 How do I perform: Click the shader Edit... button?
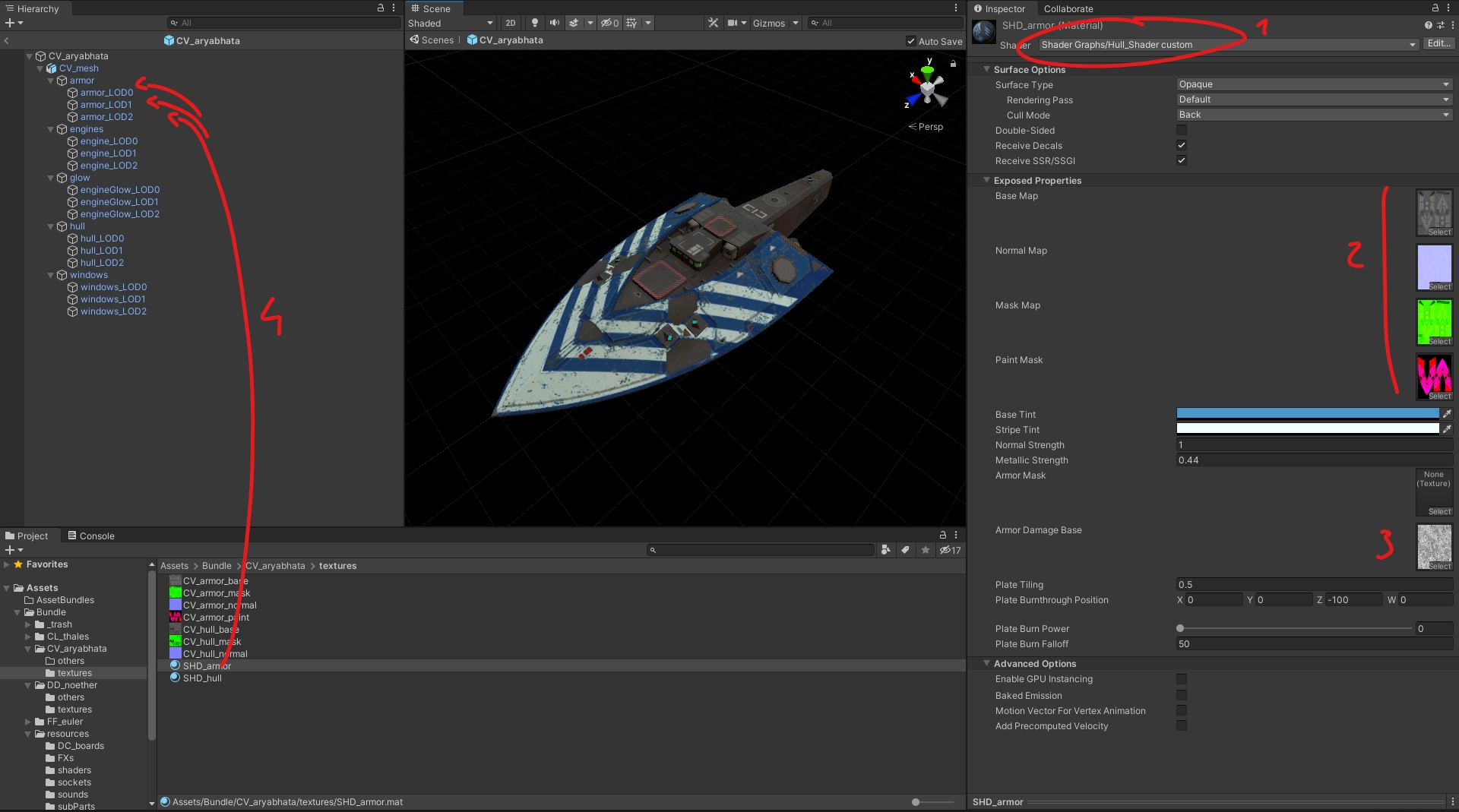(1438, 44)
